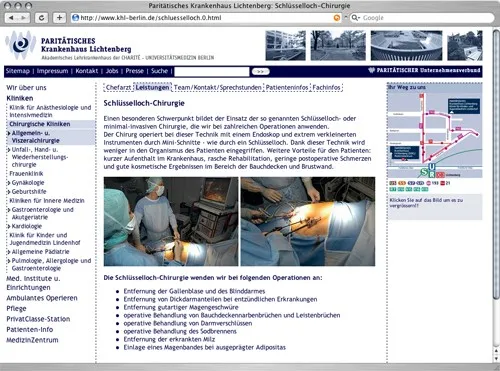Click 'Klicken Sie auf das Bild' map hint
Screen dimensions: 500x371
pyautogui.click(x=426, y=203)
